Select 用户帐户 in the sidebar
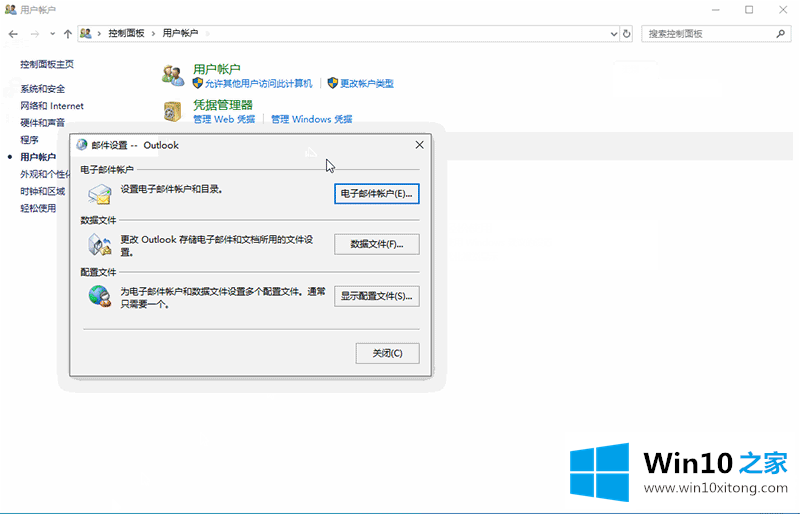This screenshot has height=514, width=800. 38,157
